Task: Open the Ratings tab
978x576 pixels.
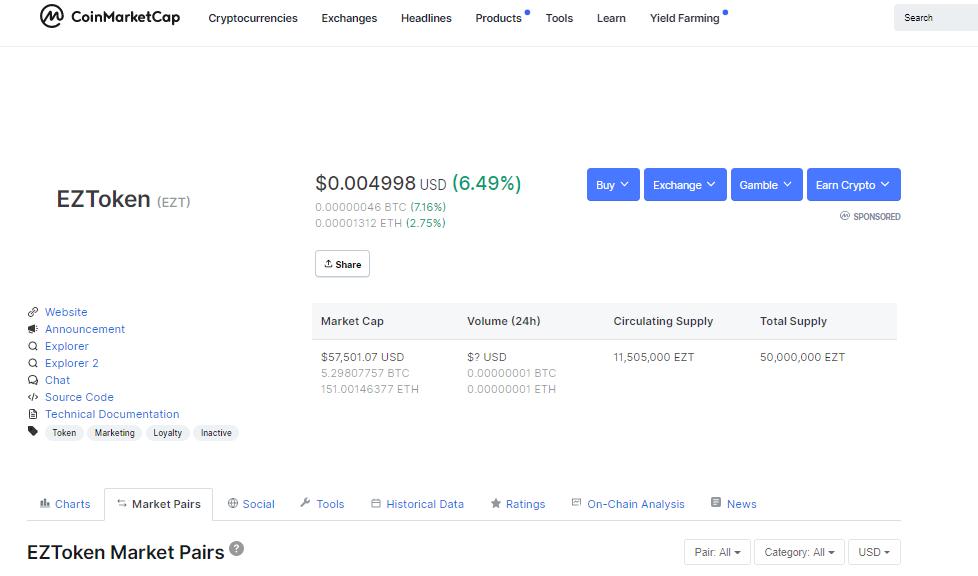Action: pos(518,504)
